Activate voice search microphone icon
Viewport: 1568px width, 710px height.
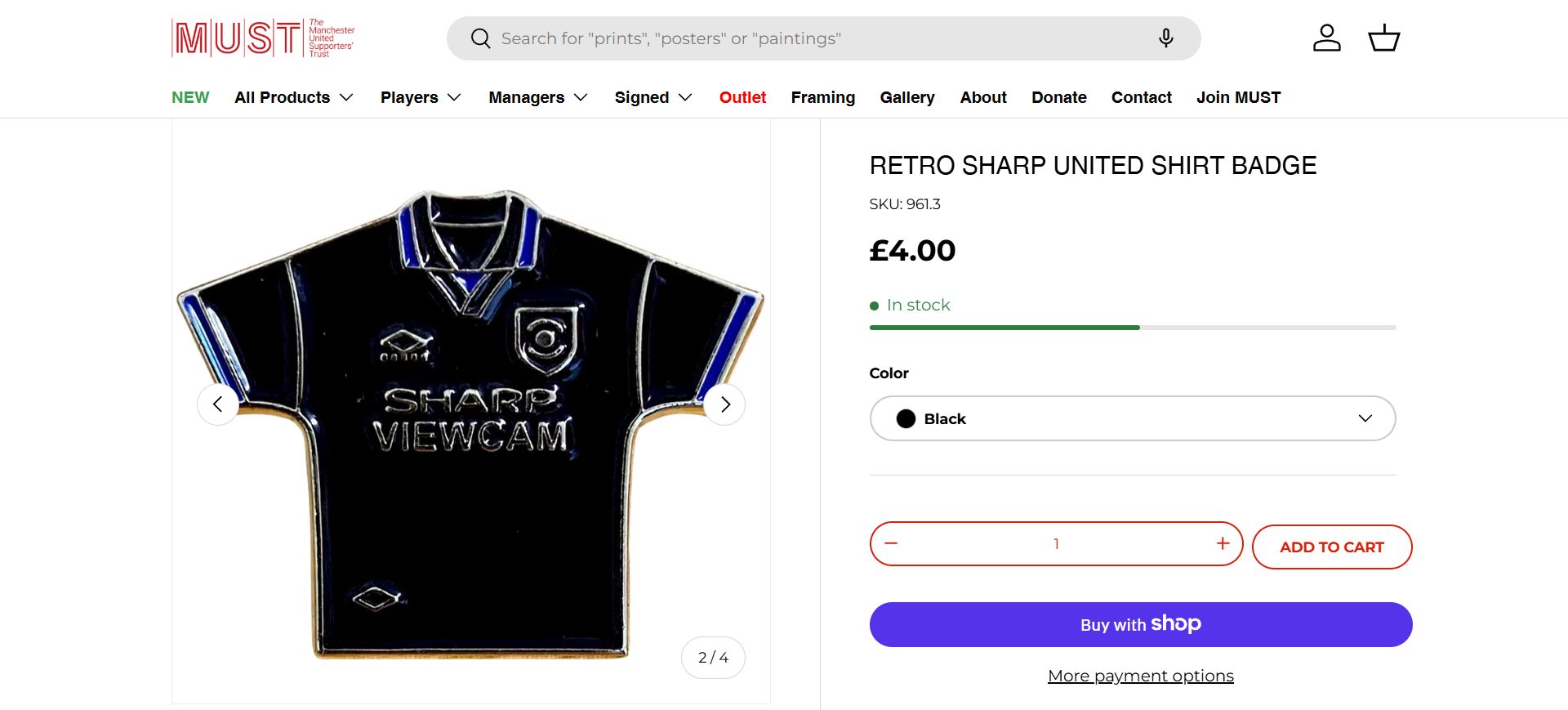pos(1165,38)
